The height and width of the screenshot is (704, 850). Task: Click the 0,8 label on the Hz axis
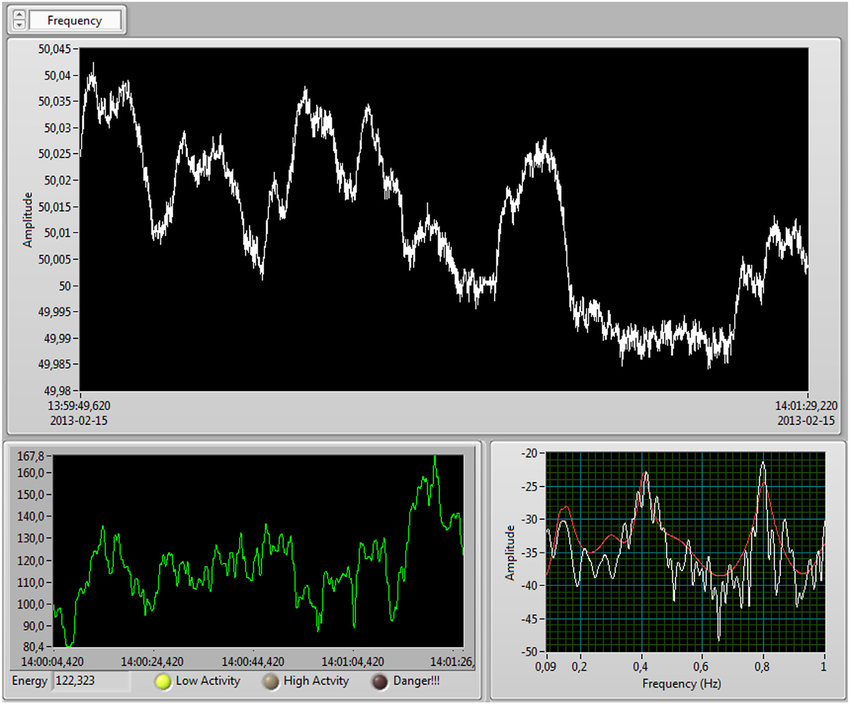[x=762, y=666]
